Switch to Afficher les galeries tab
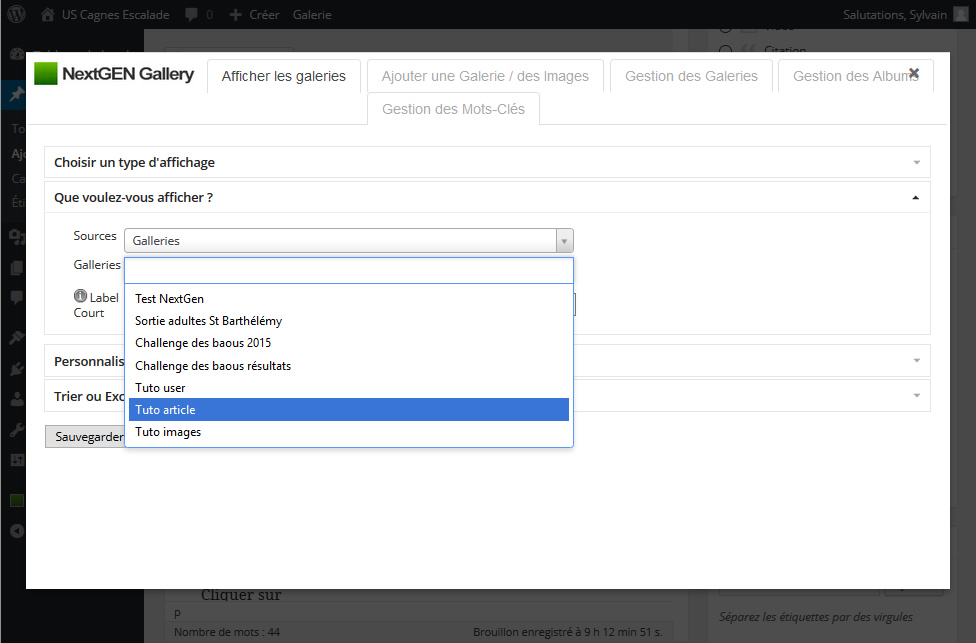 tap(283, 76)
